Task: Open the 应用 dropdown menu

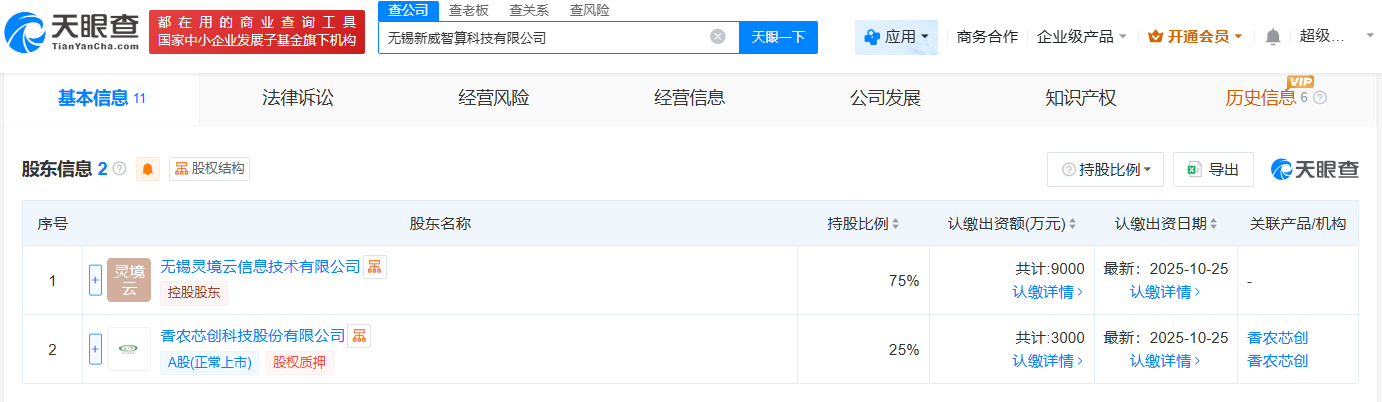Action: (896, 37)
